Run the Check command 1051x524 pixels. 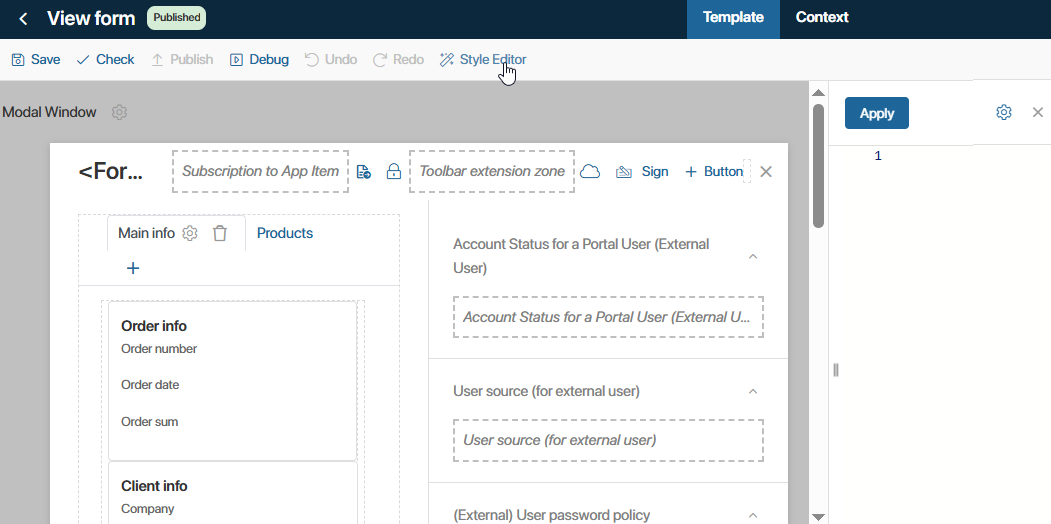(105, 60)
